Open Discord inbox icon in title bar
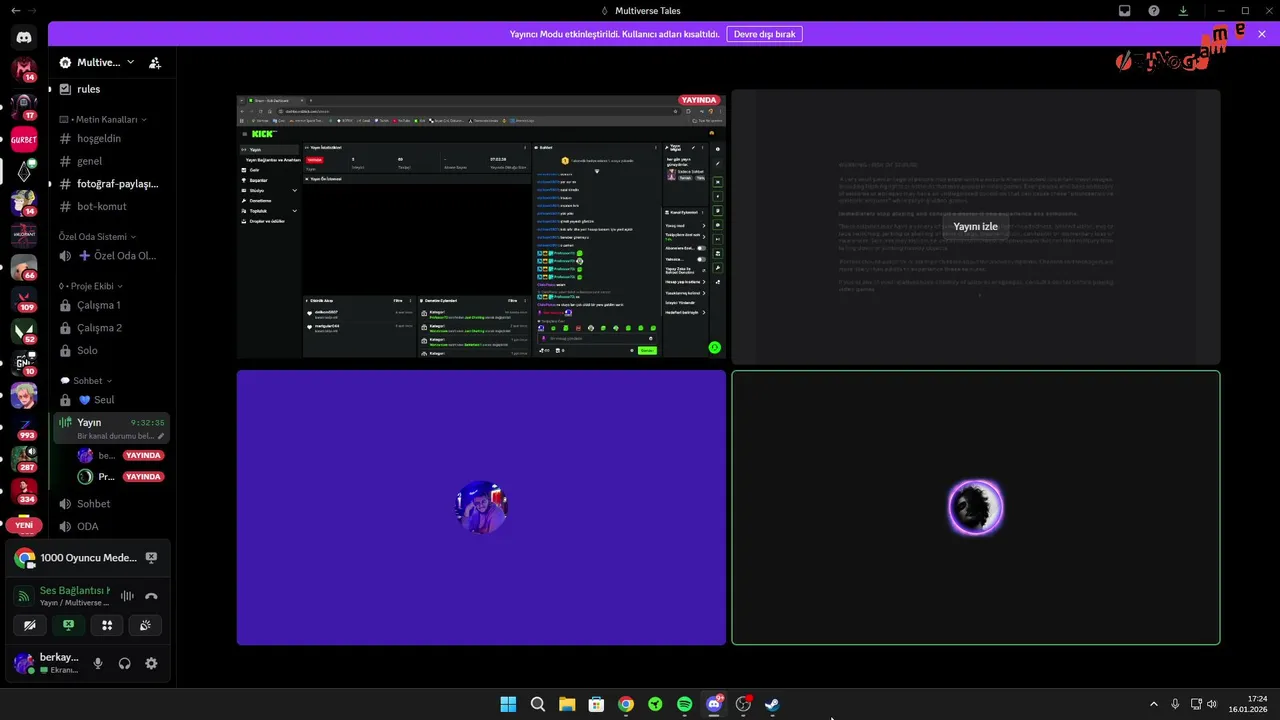 pos(1125,11)
